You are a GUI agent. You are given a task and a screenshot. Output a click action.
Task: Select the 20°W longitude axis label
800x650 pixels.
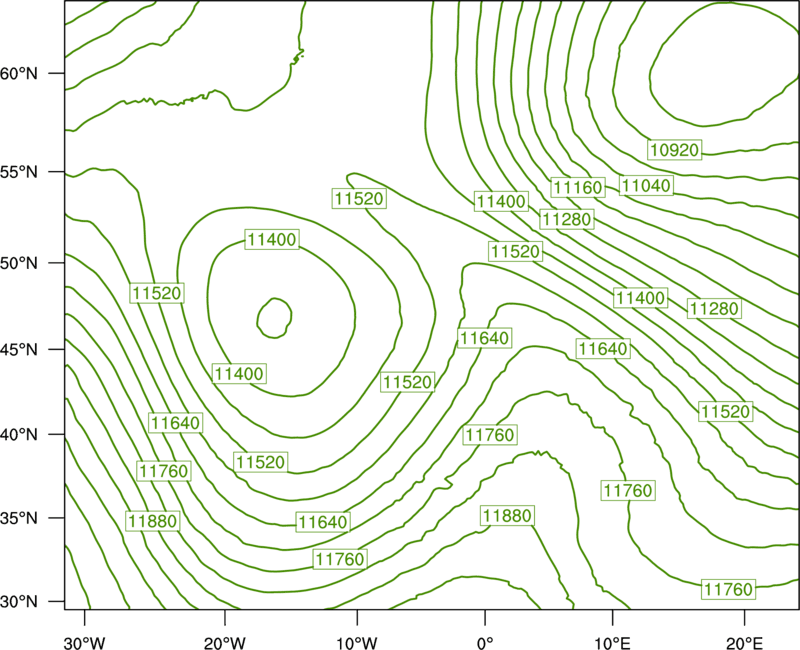[x=225, y=643]
